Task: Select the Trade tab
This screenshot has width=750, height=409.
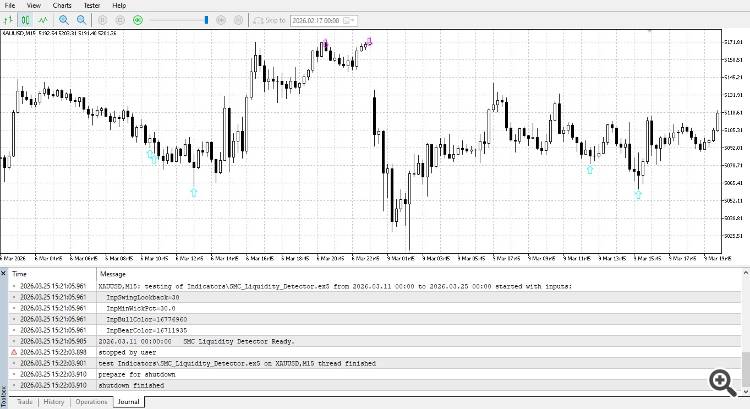Action: (x=24, y=402)
